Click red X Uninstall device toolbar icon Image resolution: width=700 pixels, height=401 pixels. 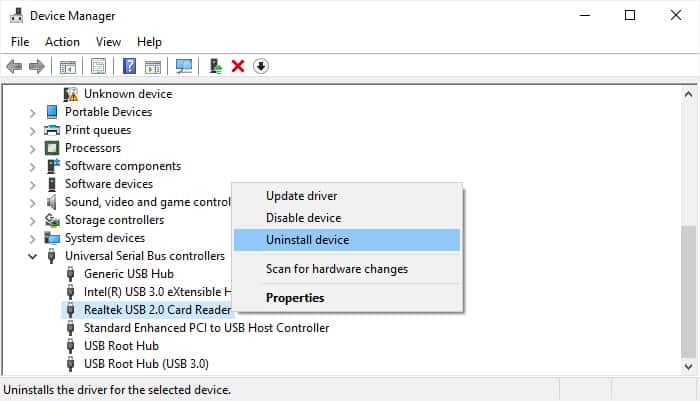(238, 67)
